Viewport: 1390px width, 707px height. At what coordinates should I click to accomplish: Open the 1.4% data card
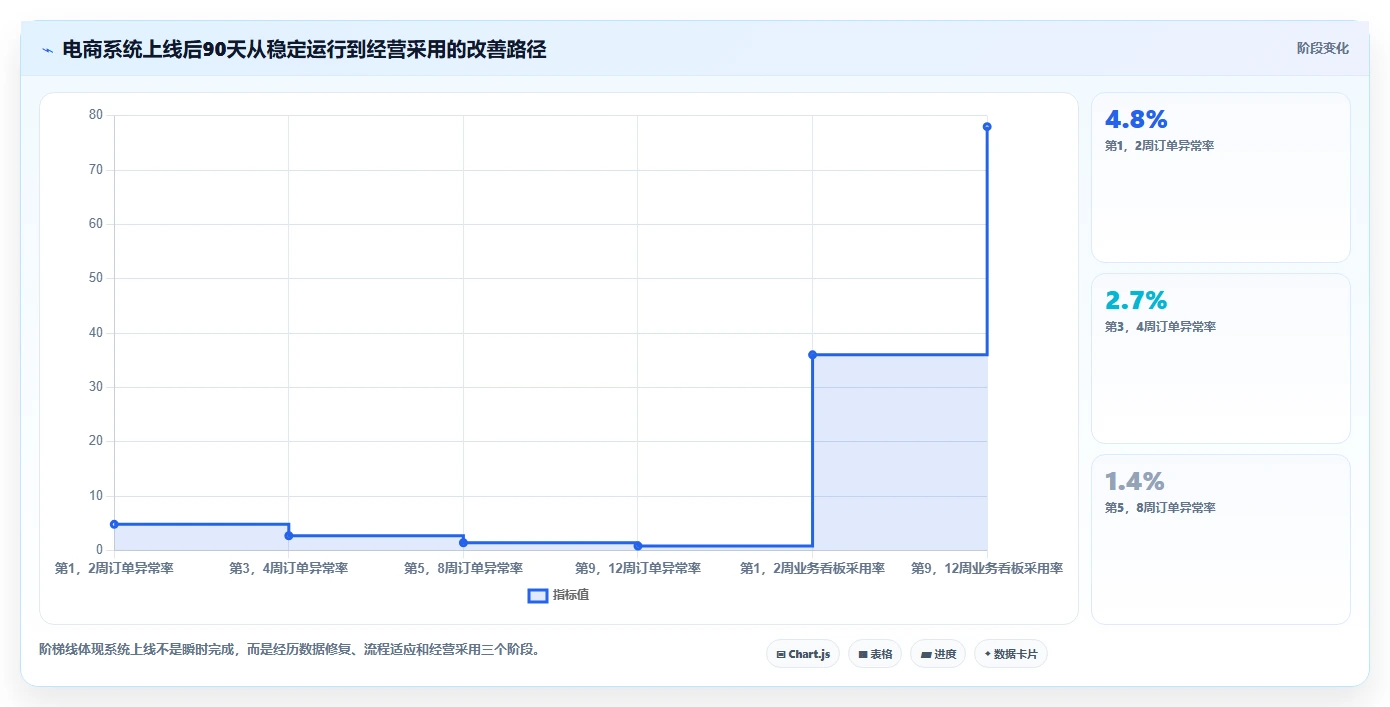click(x=1221, y=540)
